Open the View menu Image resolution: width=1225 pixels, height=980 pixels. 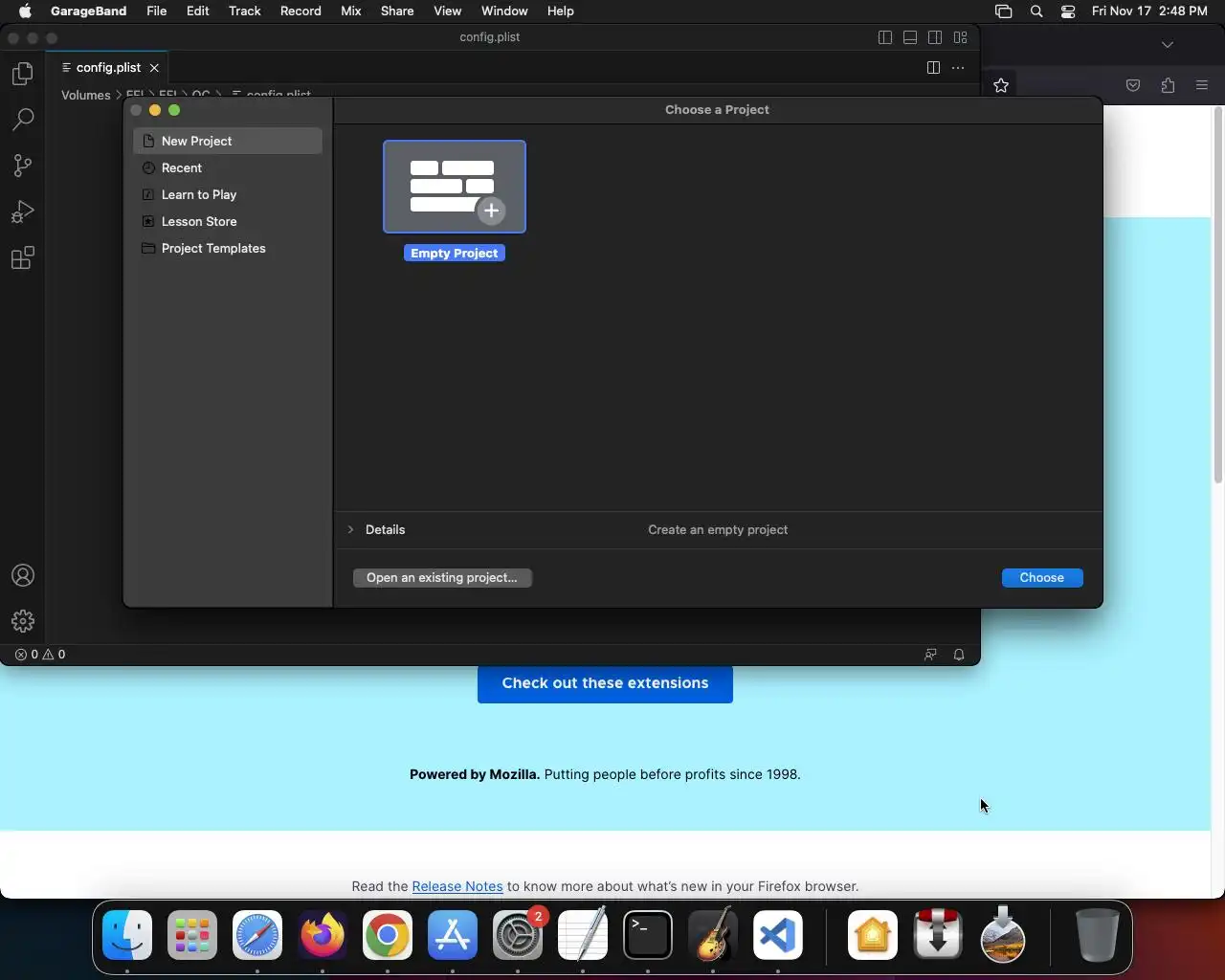pyautogui.click(x=448, y=11)
